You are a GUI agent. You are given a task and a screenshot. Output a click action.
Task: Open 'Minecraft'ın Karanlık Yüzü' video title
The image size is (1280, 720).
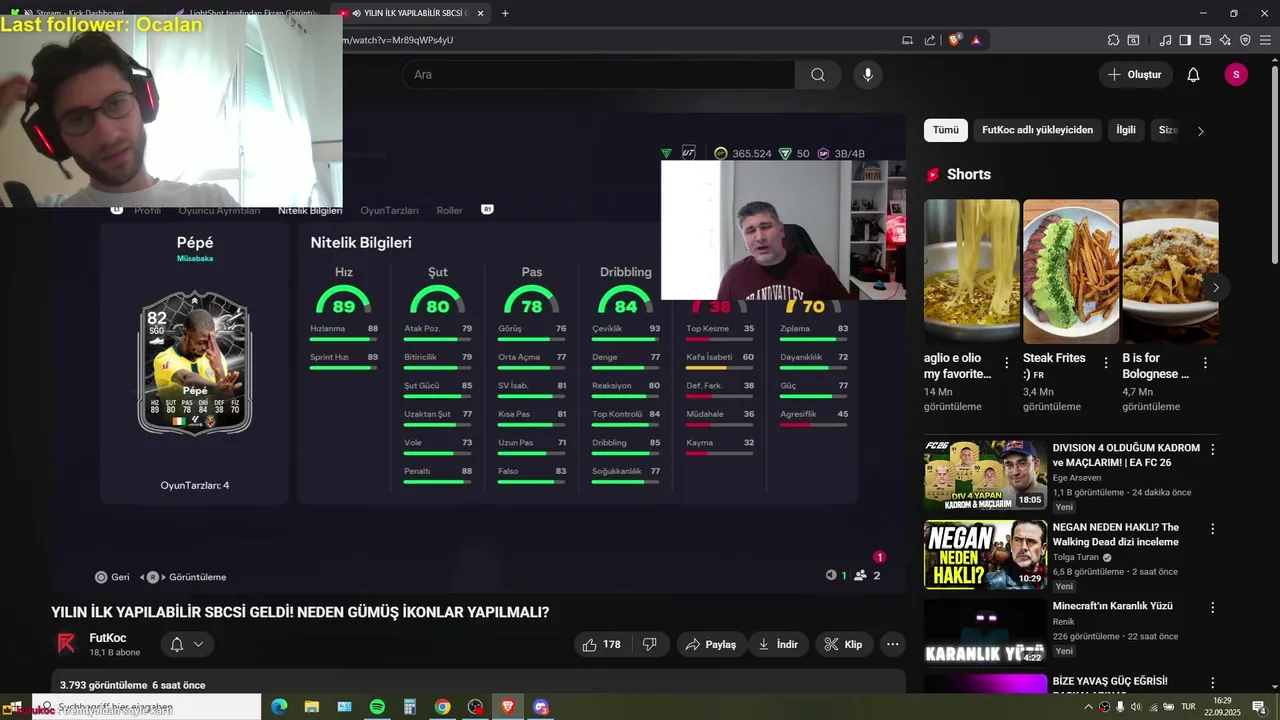(1112, 606)
